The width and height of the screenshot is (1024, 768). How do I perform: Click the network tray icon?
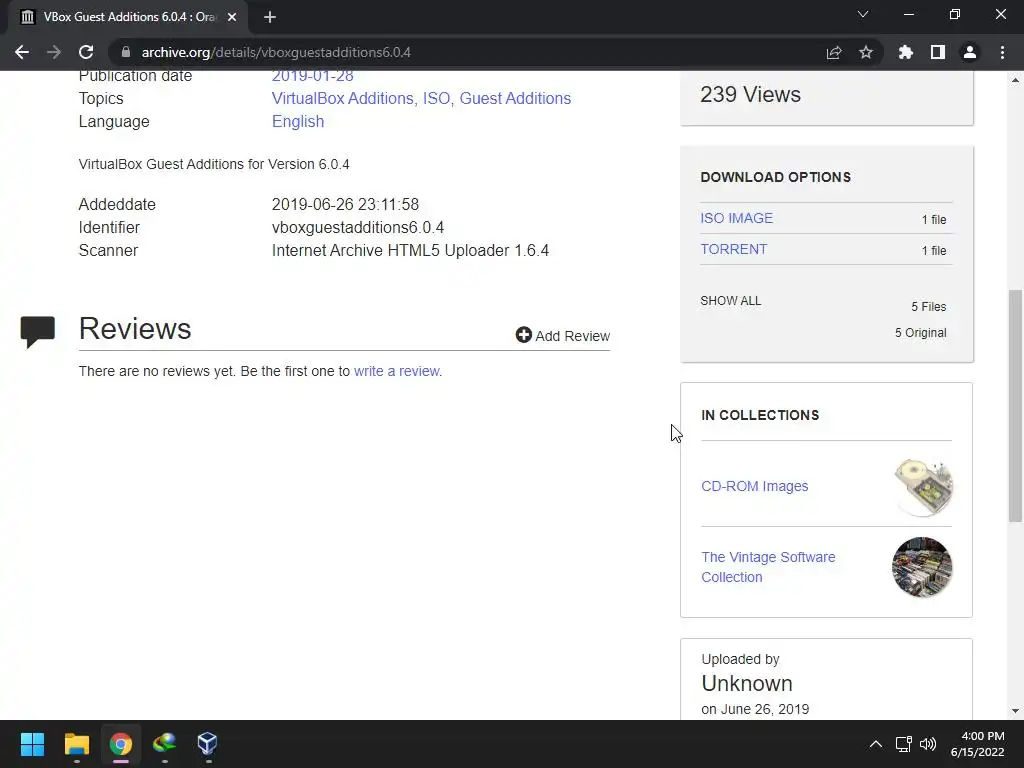903,744
